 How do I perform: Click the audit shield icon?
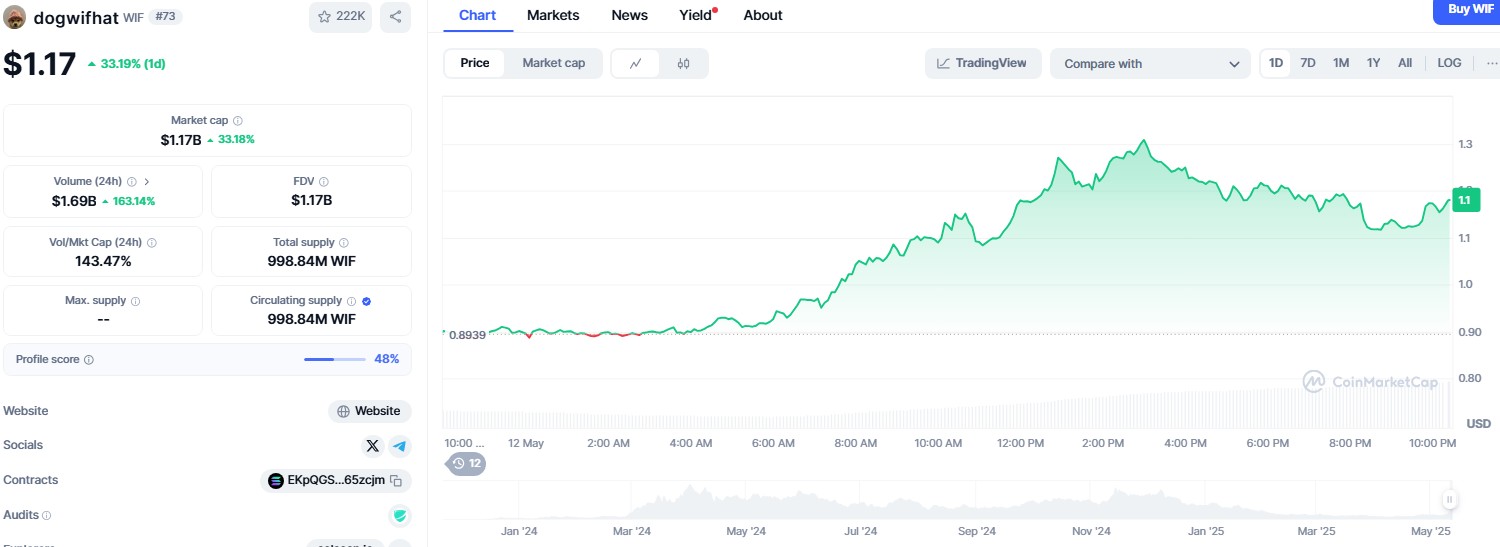point(400,516)
